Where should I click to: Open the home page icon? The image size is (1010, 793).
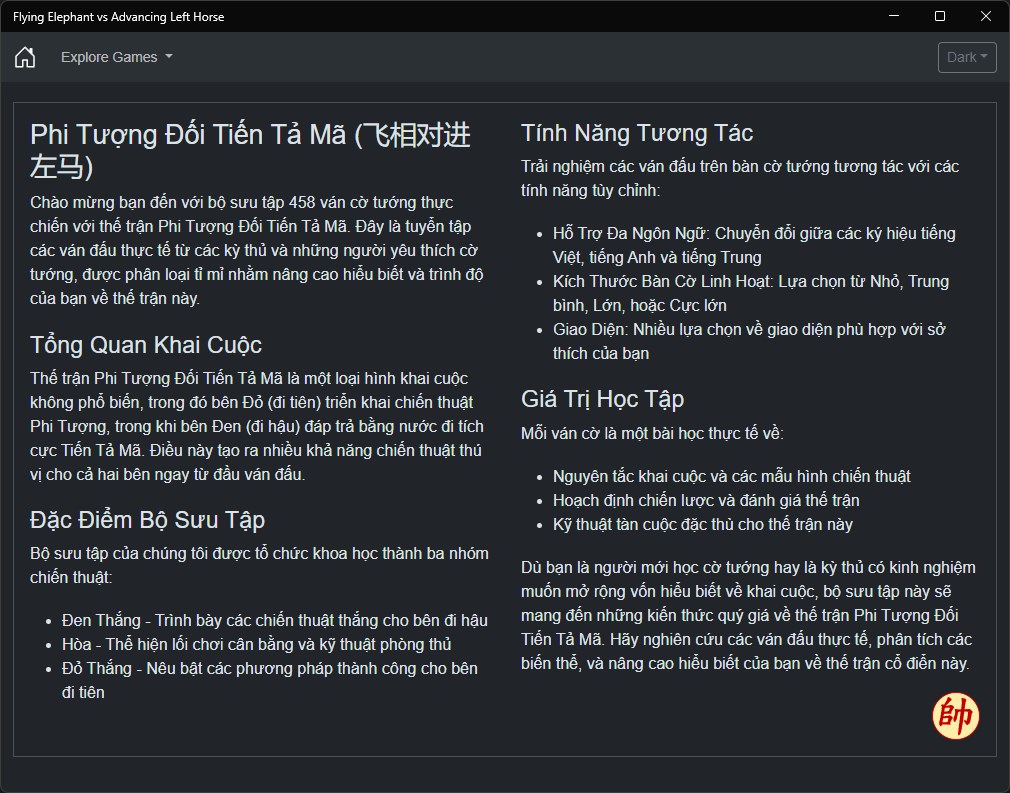[25, 57]
